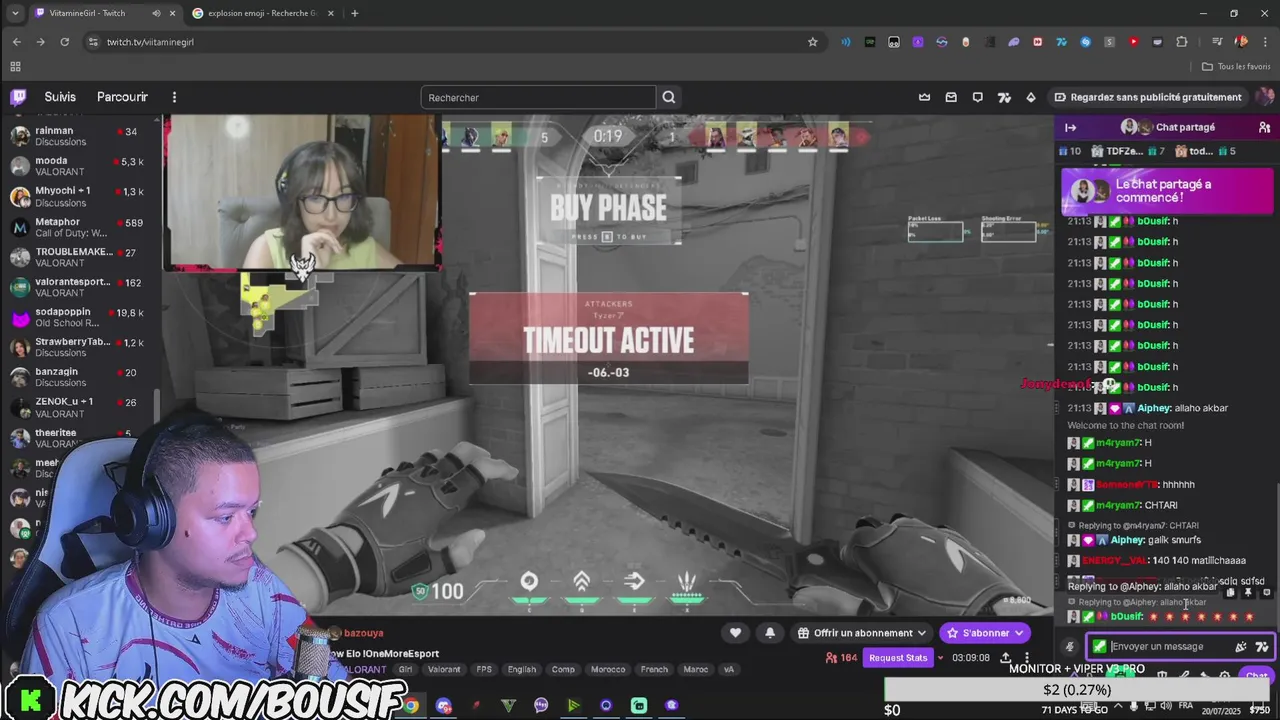
Task: Click the French tag below stream
Action: [655, 670]
